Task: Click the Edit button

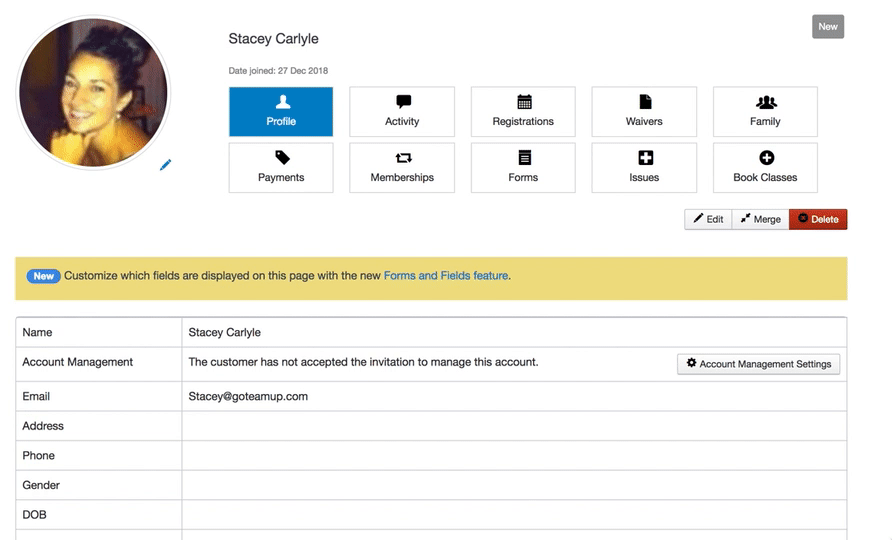Action: pos(708,219)
